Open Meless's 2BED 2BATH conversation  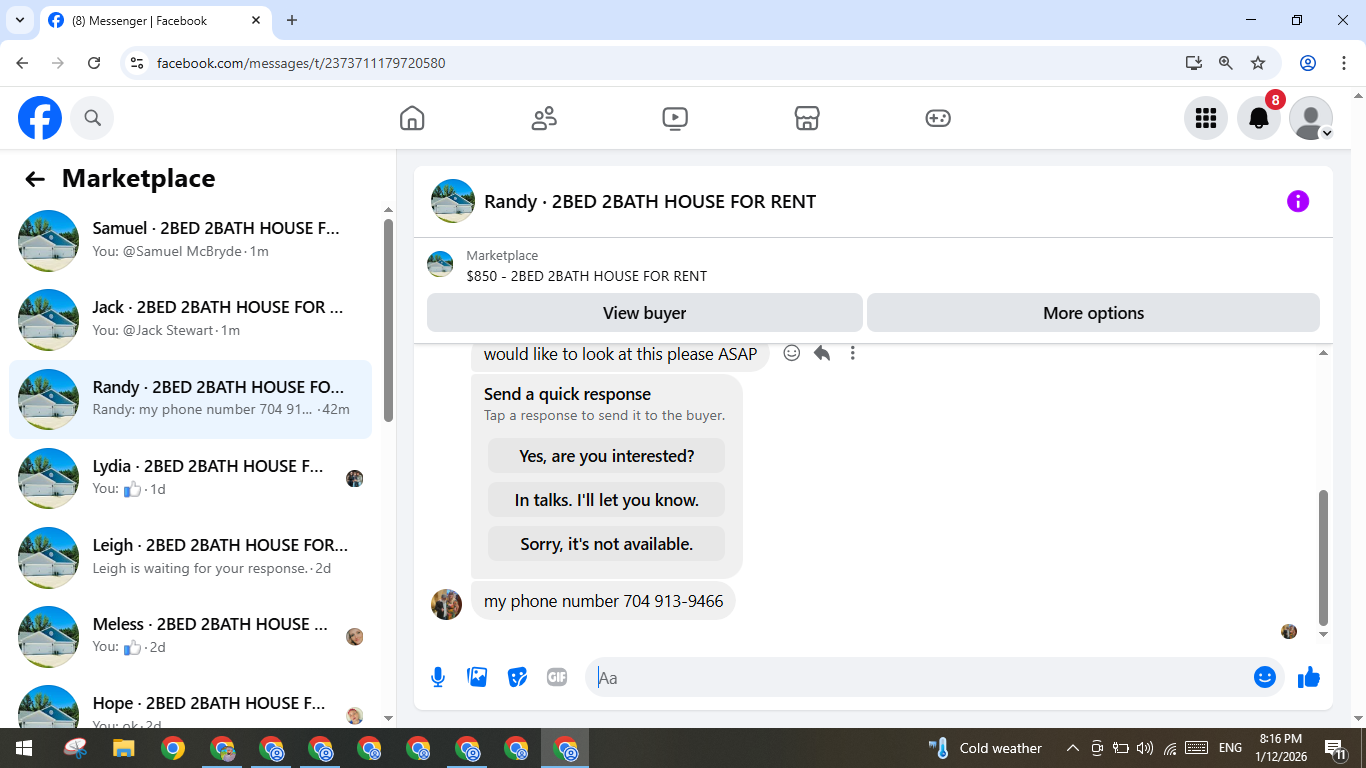(x=190, y=636)
